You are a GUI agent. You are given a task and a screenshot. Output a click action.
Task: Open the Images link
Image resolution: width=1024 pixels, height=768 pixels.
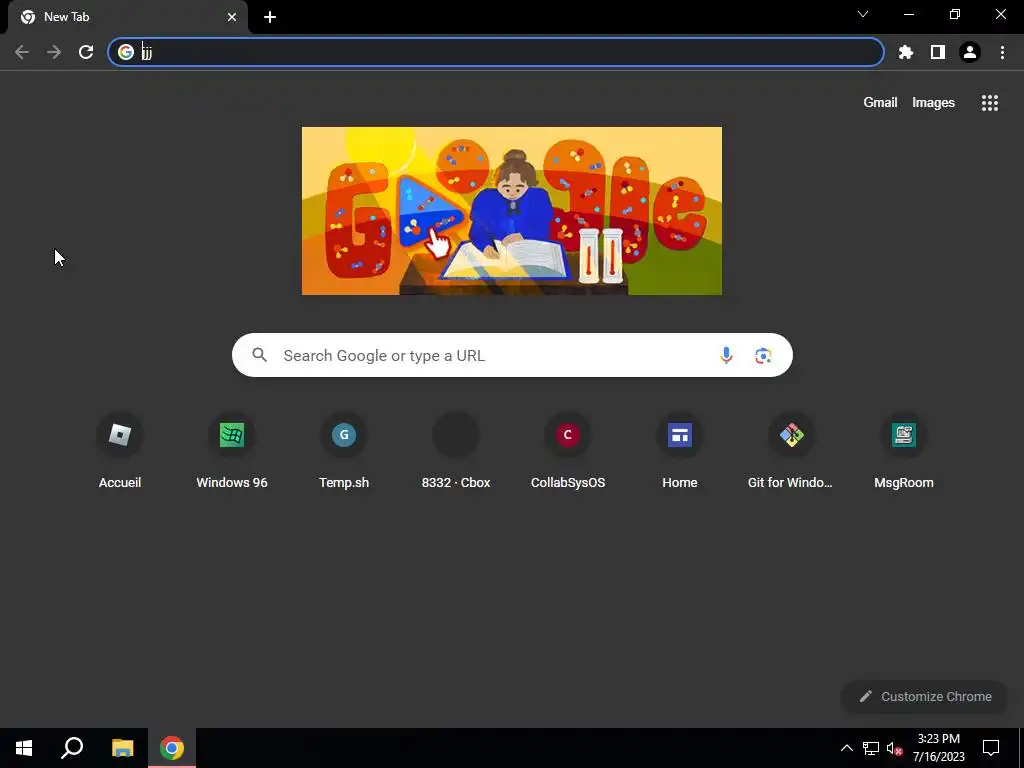pyautogui.click(x=933, y=103)
